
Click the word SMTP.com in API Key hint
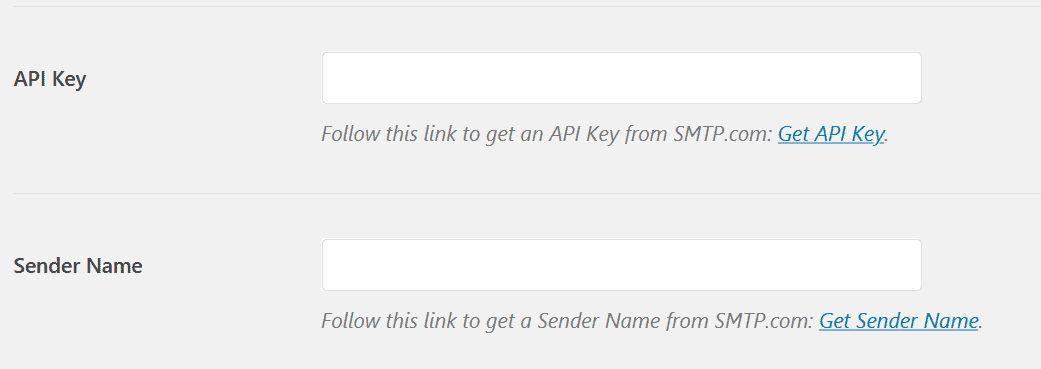coord(722,134)
